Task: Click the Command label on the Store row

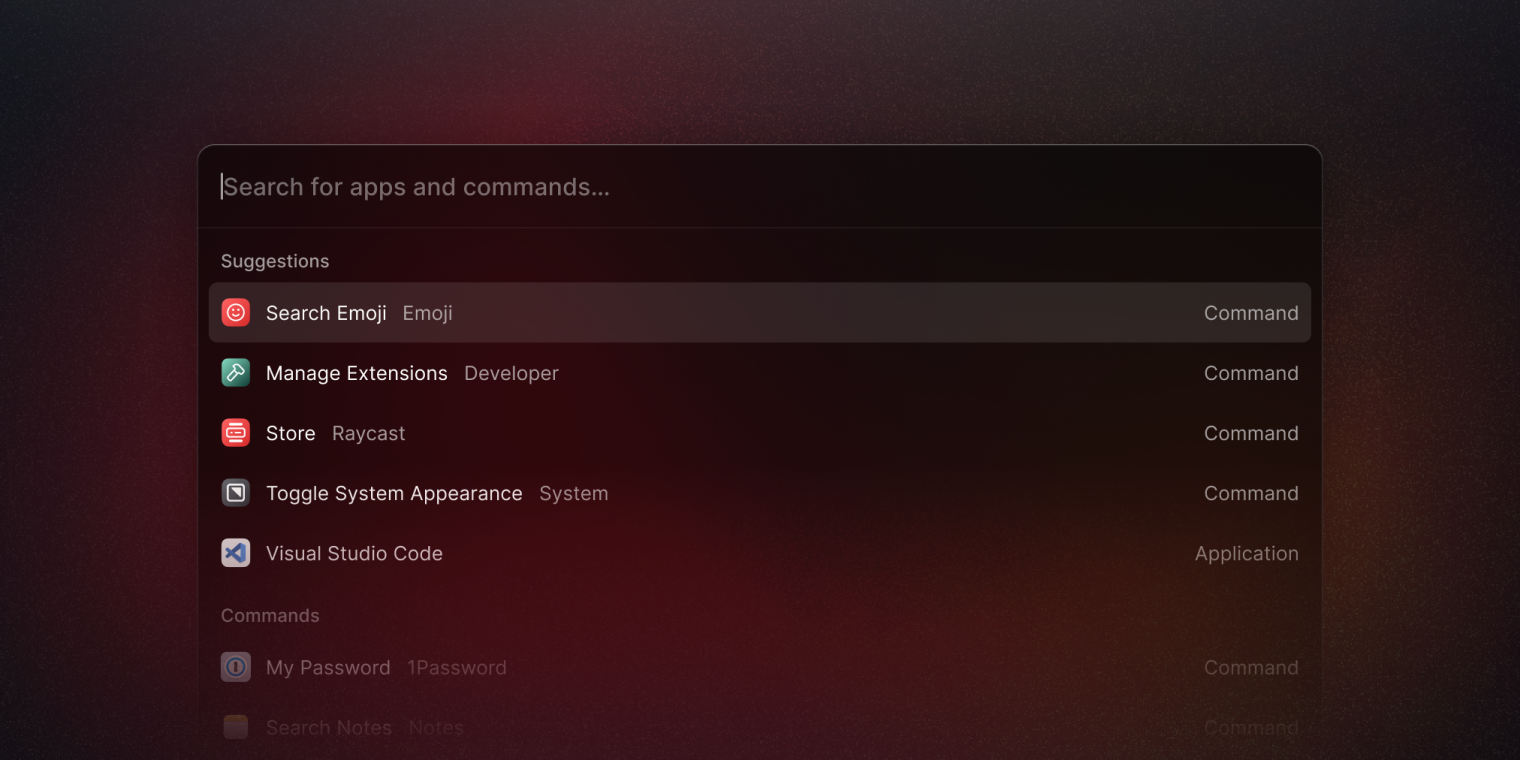Action: click(1250, 433)
